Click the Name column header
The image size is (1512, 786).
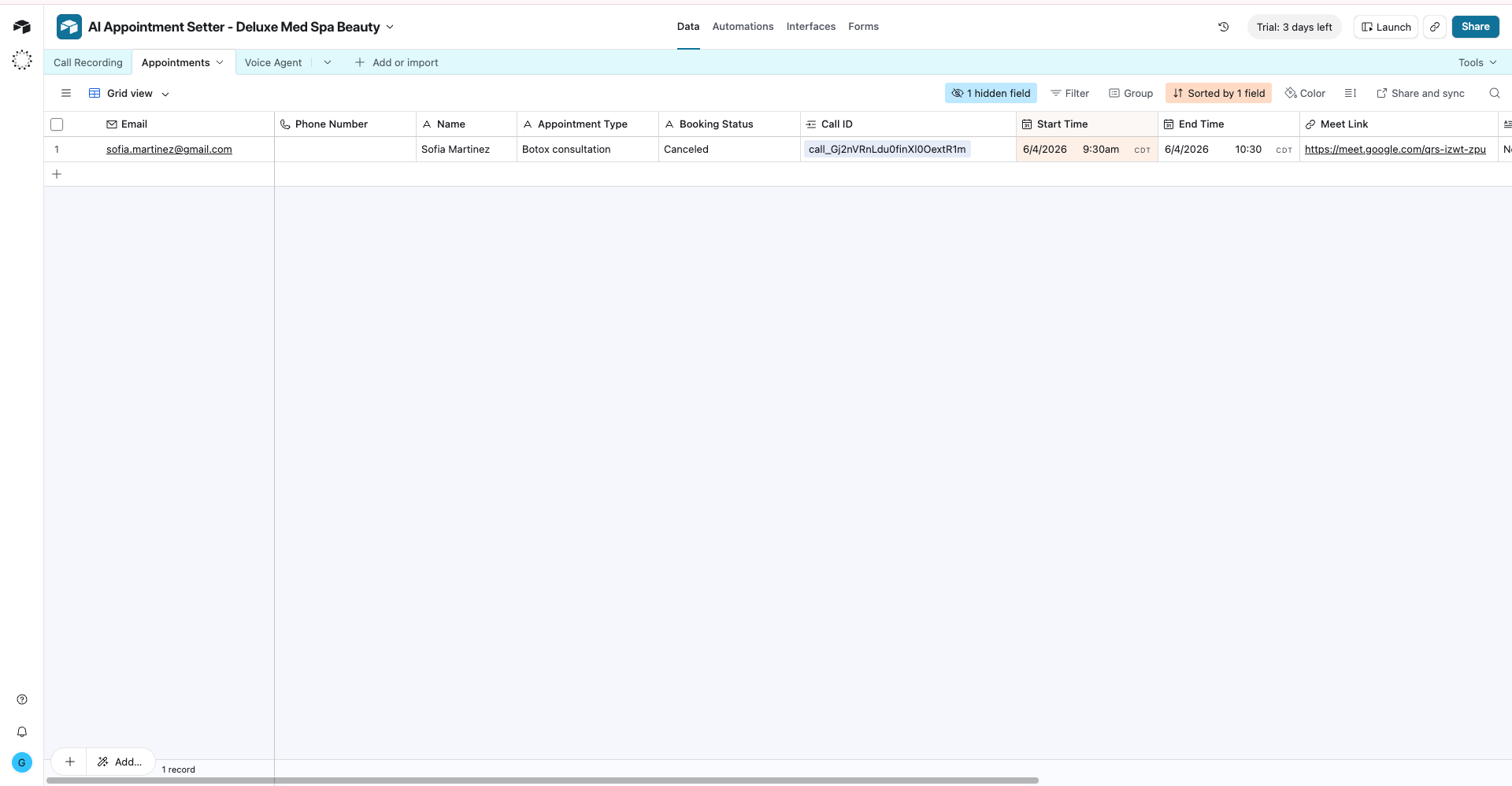point(466,124)
